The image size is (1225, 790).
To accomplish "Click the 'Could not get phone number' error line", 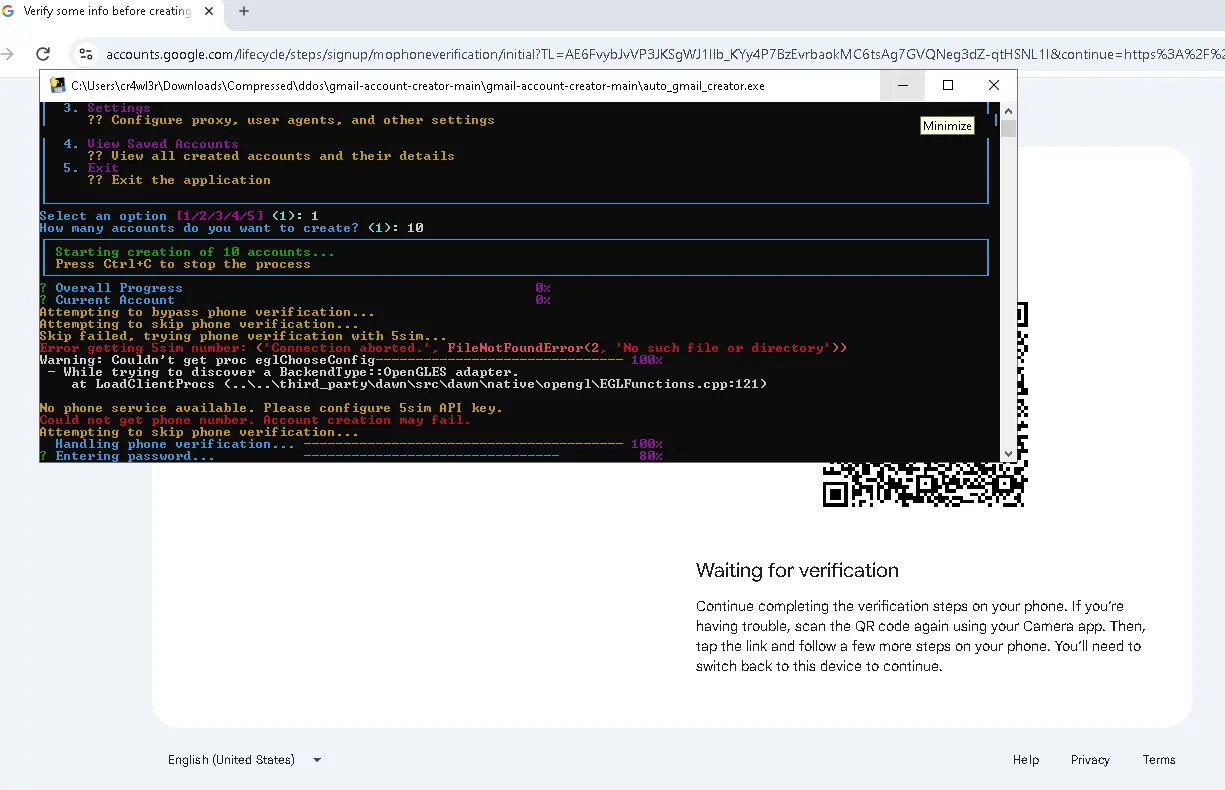I will pos(255,420).
